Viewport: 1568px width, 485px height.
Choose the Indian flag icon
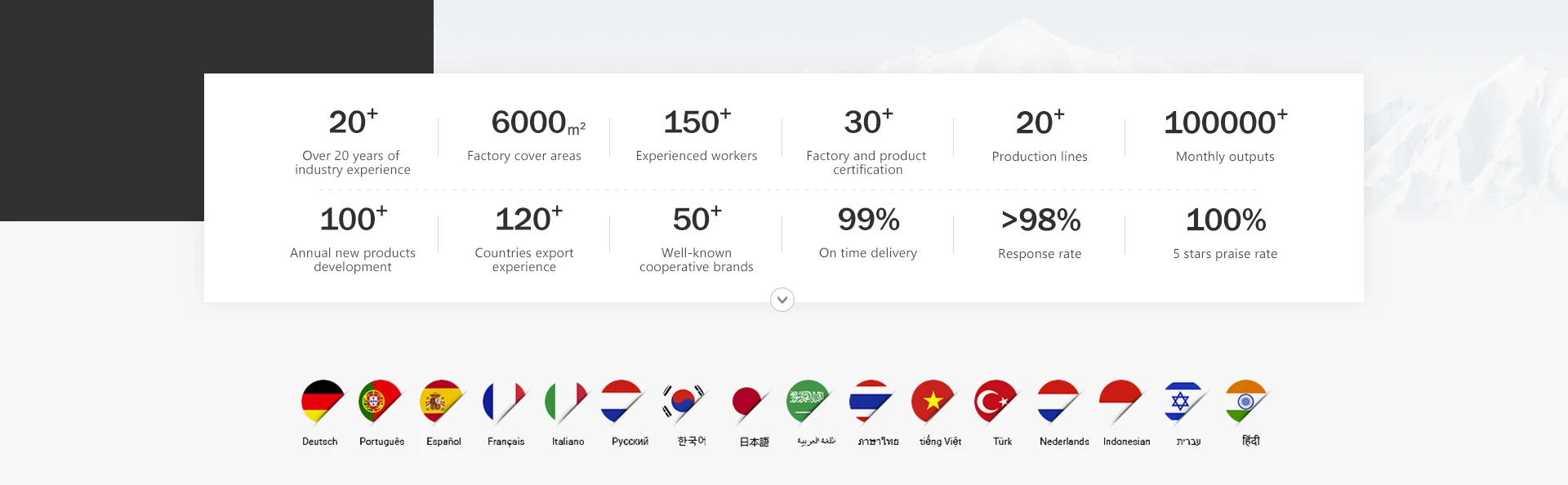click(x=1245, y=401)
